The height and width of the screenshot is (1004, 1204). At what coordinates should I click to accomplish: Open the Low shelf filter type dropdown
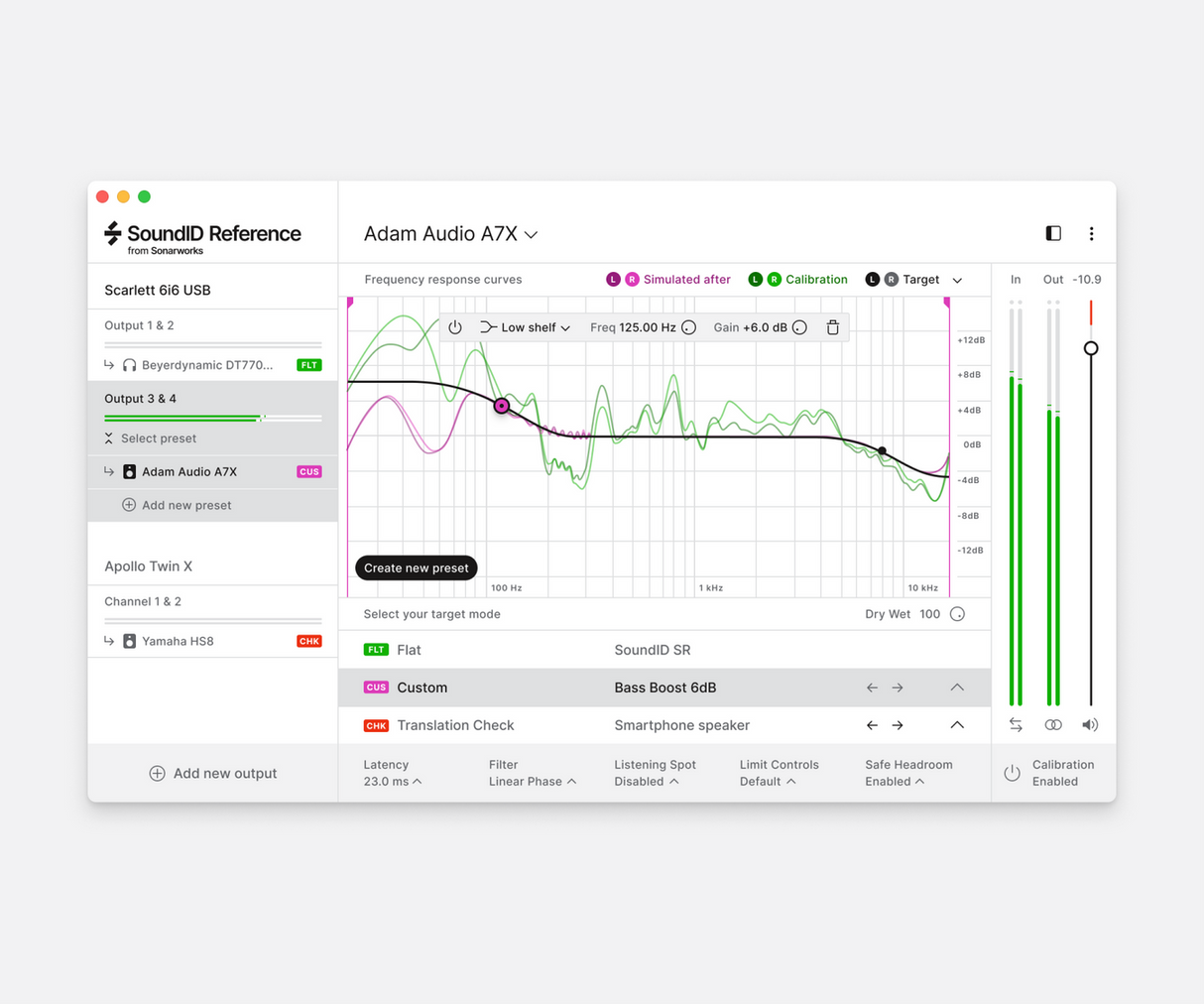pyautogui.click(x=526, y=327)
